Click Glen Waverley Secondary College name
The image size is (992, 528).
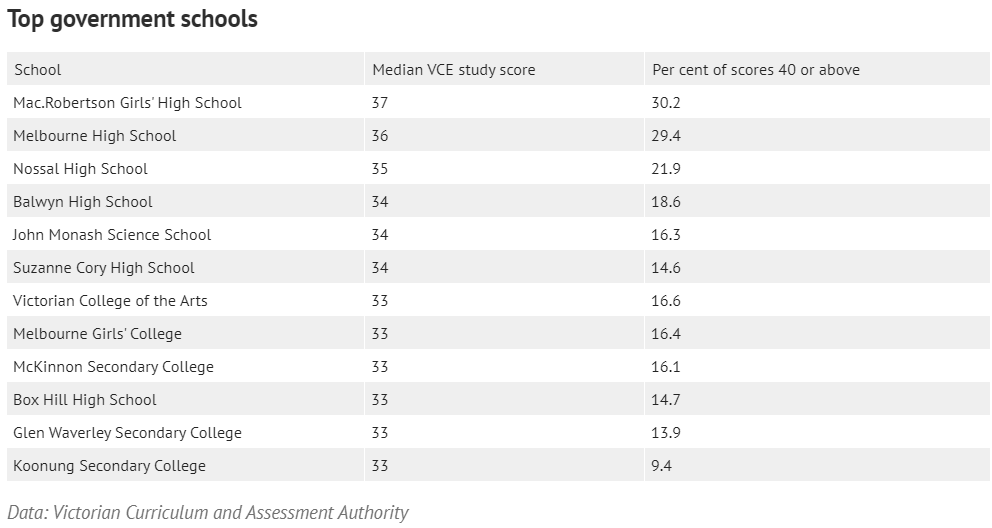click(x=127, y=433)
